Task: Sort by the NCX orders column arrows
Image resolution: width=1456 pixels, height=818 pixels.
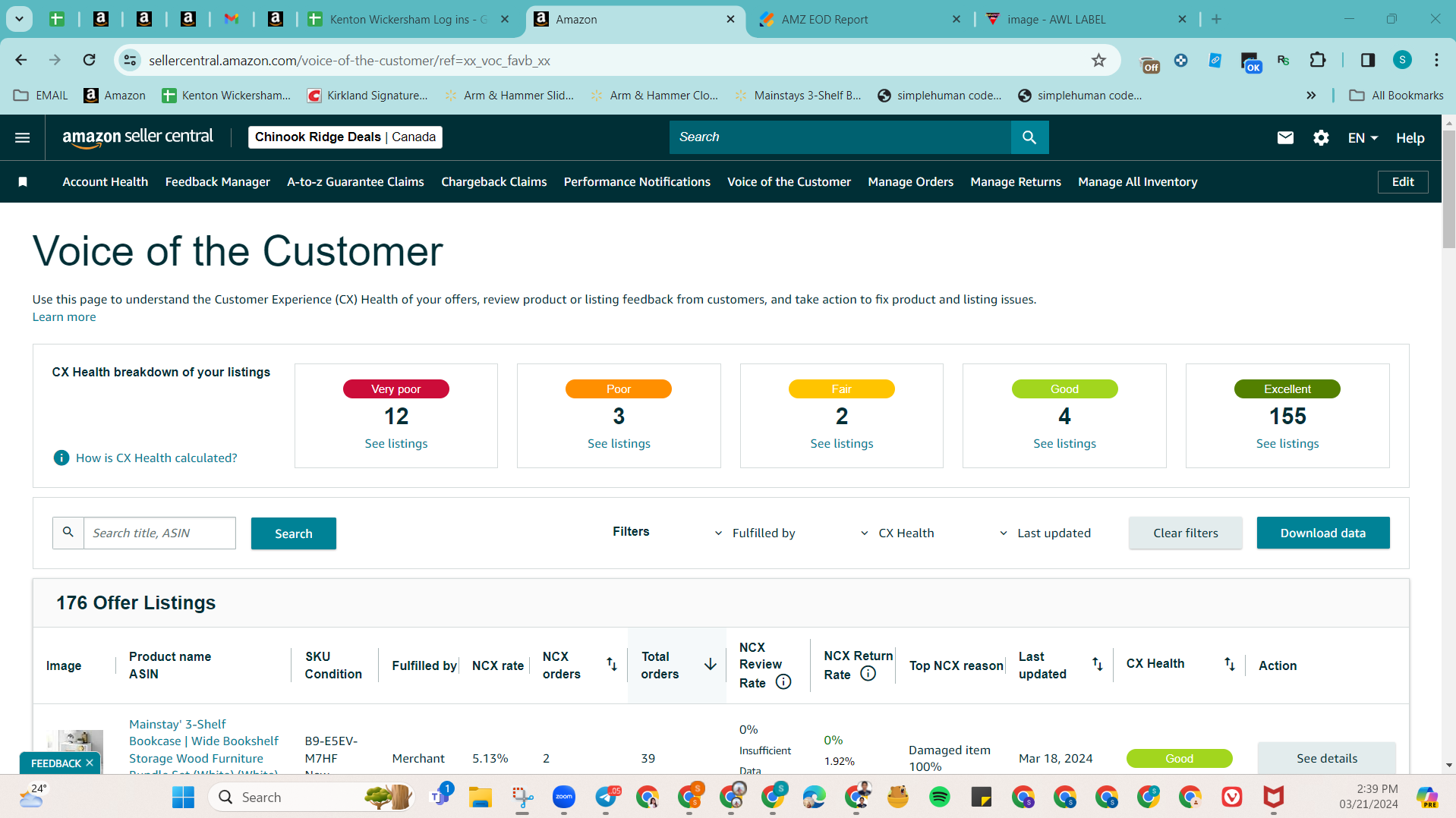Action: click(611, 665)
